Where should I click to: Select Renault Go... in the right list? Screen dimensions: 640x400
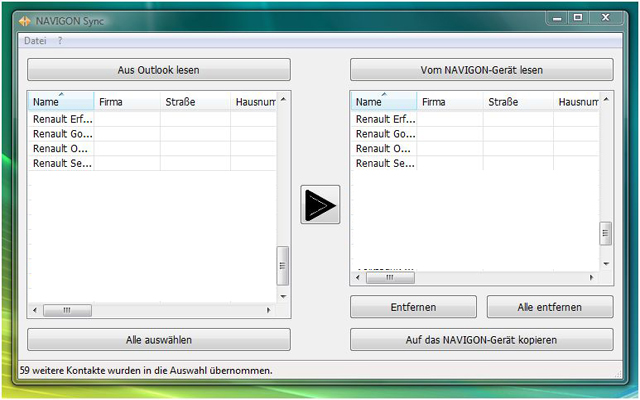click(385, 134)
